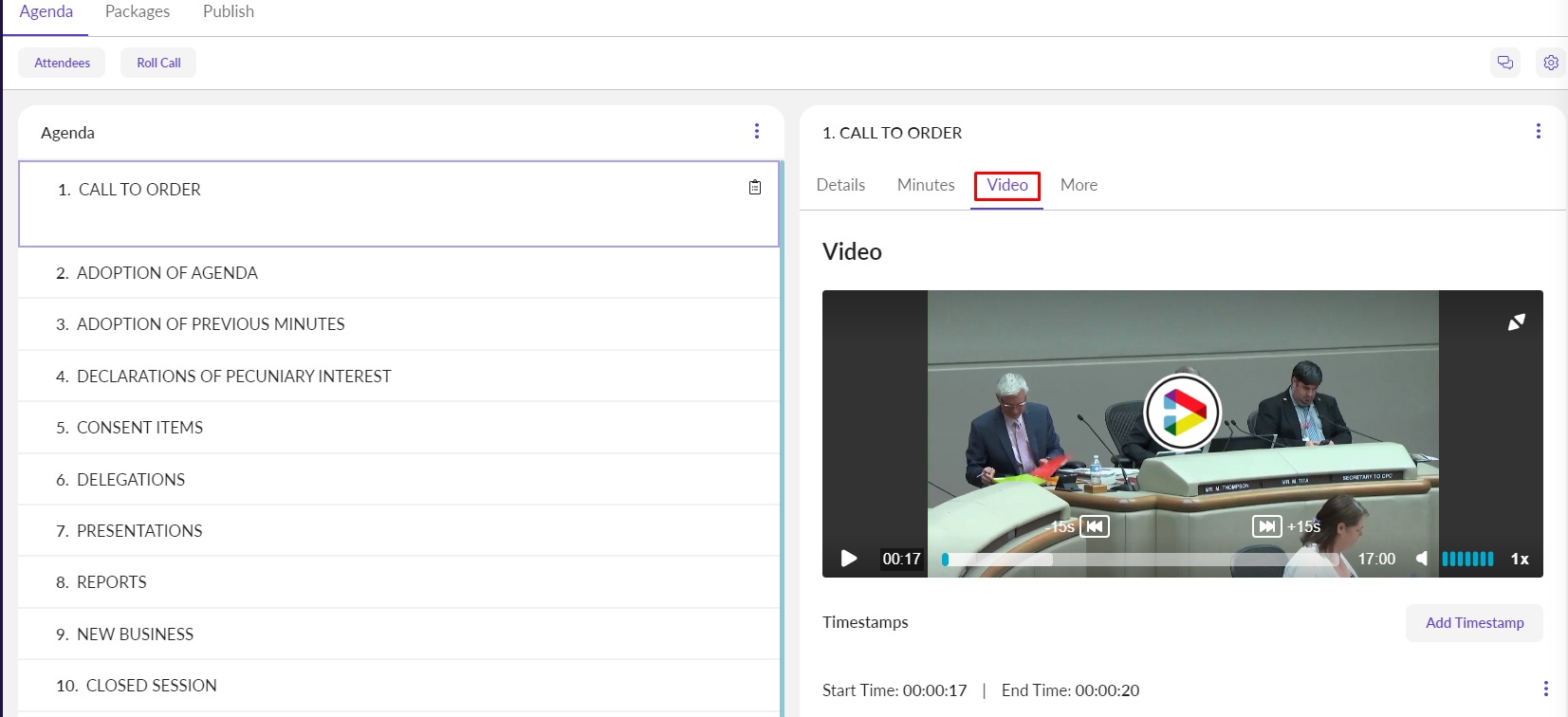The height and width of the screenshot is (717, 1568).
Task: Open the Roll Call button
Action: [x=158, y=63]
